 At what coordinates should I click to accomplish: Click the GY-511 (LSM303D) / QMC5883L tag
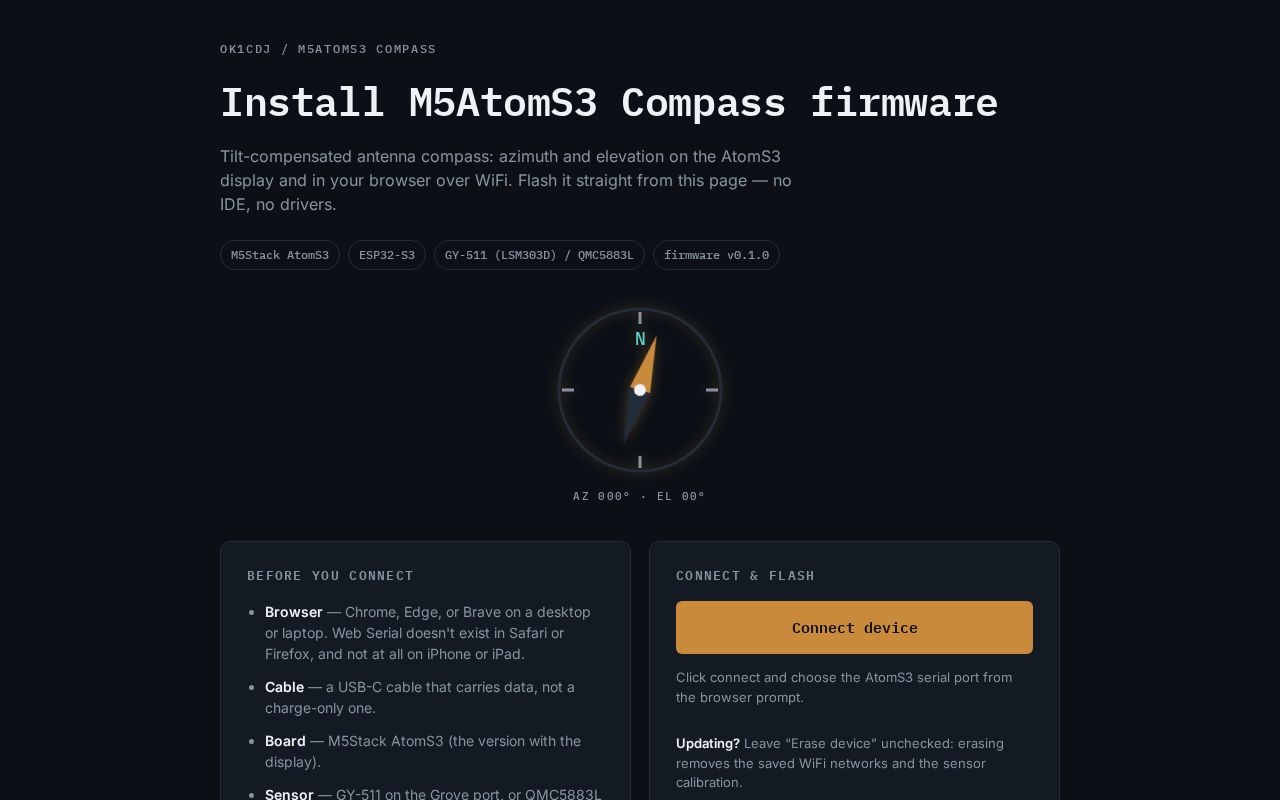click(539, 255)
